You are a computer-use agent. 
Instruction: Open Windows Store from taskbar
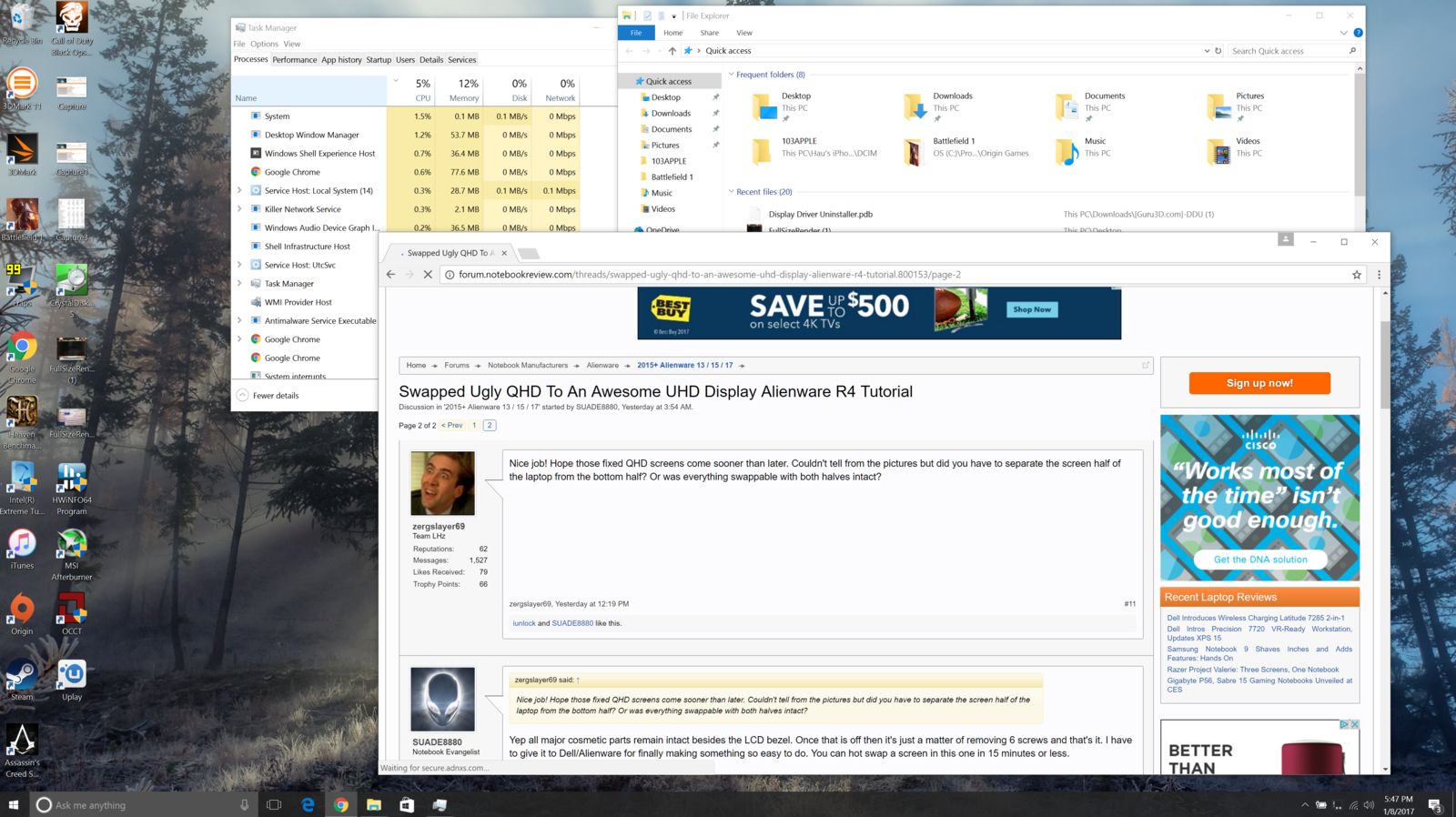coord(407,805)
